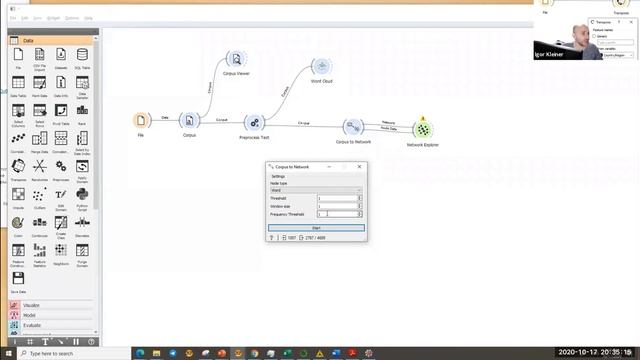Add the Feature Constructor widget
Image resolution: width=640 pixels, height=360 pixels.
[18, 255]
